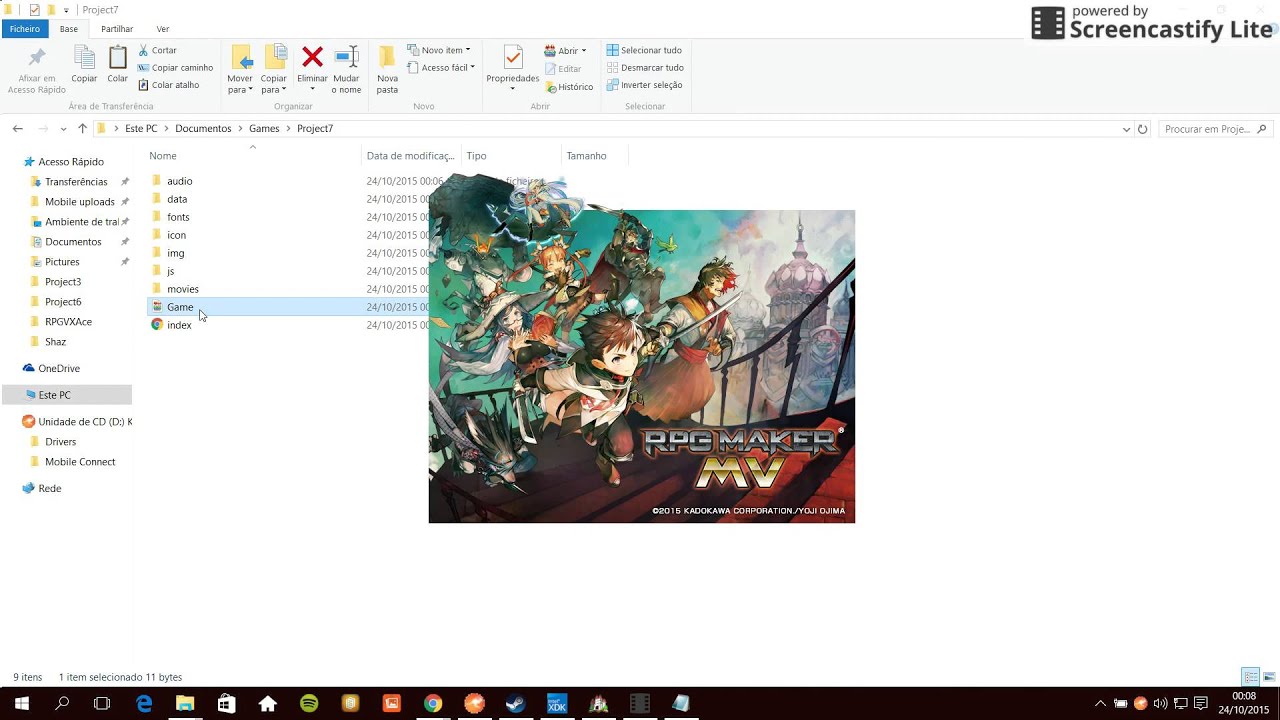Switch to the Base ribbon tab
The image size is (1280, 720).
coord(68,29)
